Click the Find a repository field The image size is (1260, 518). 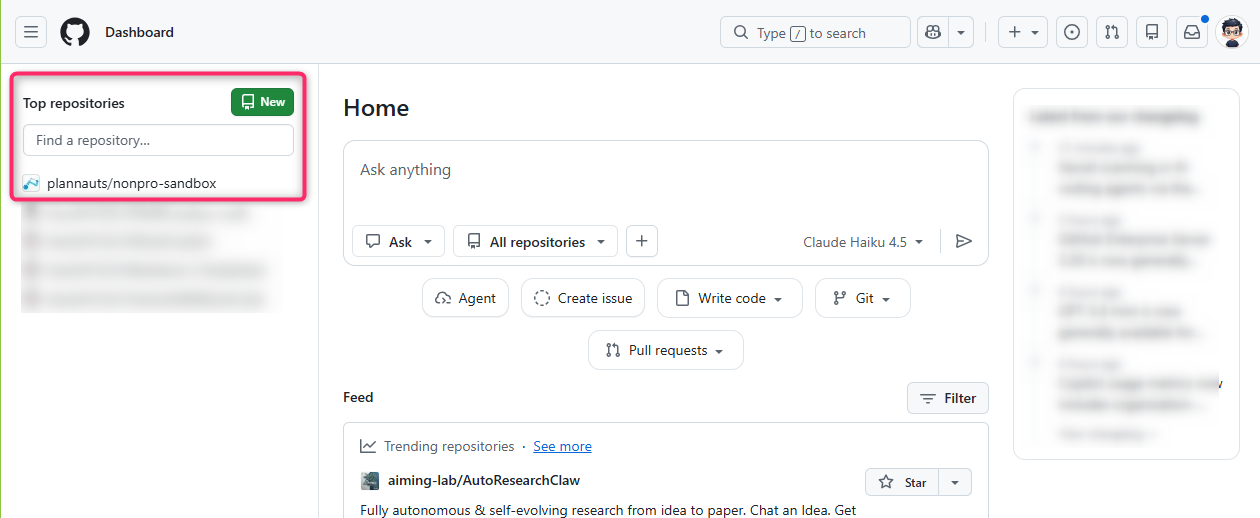(158, 140)
